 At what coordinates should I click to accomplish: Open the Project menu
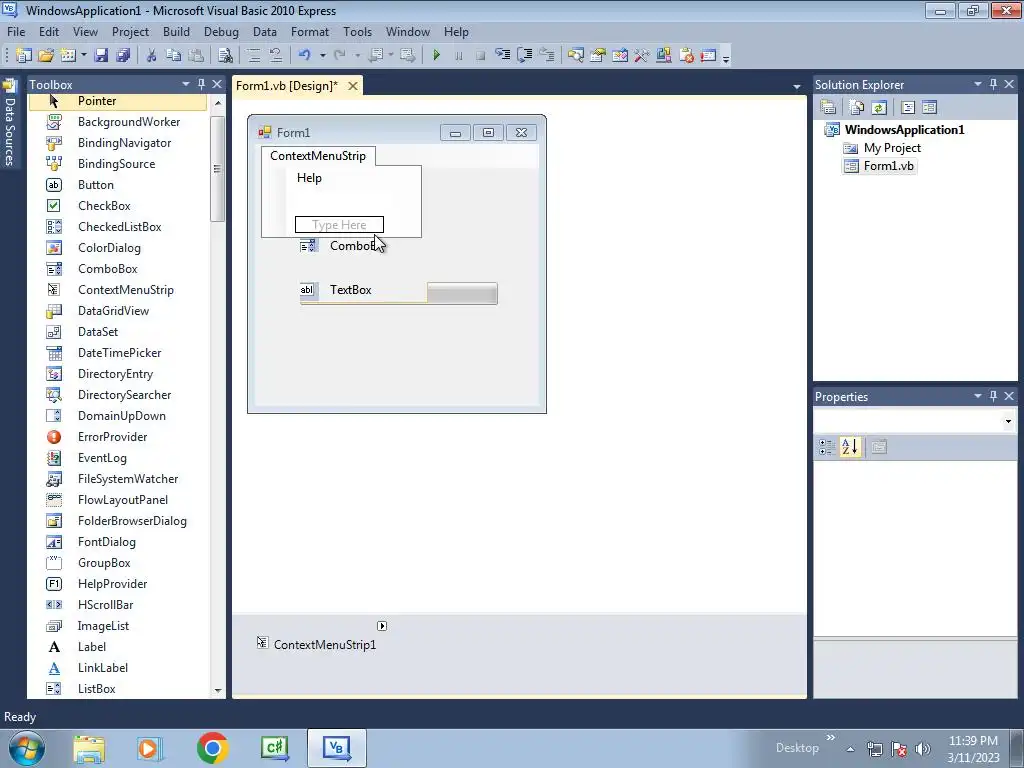(130, 32)
